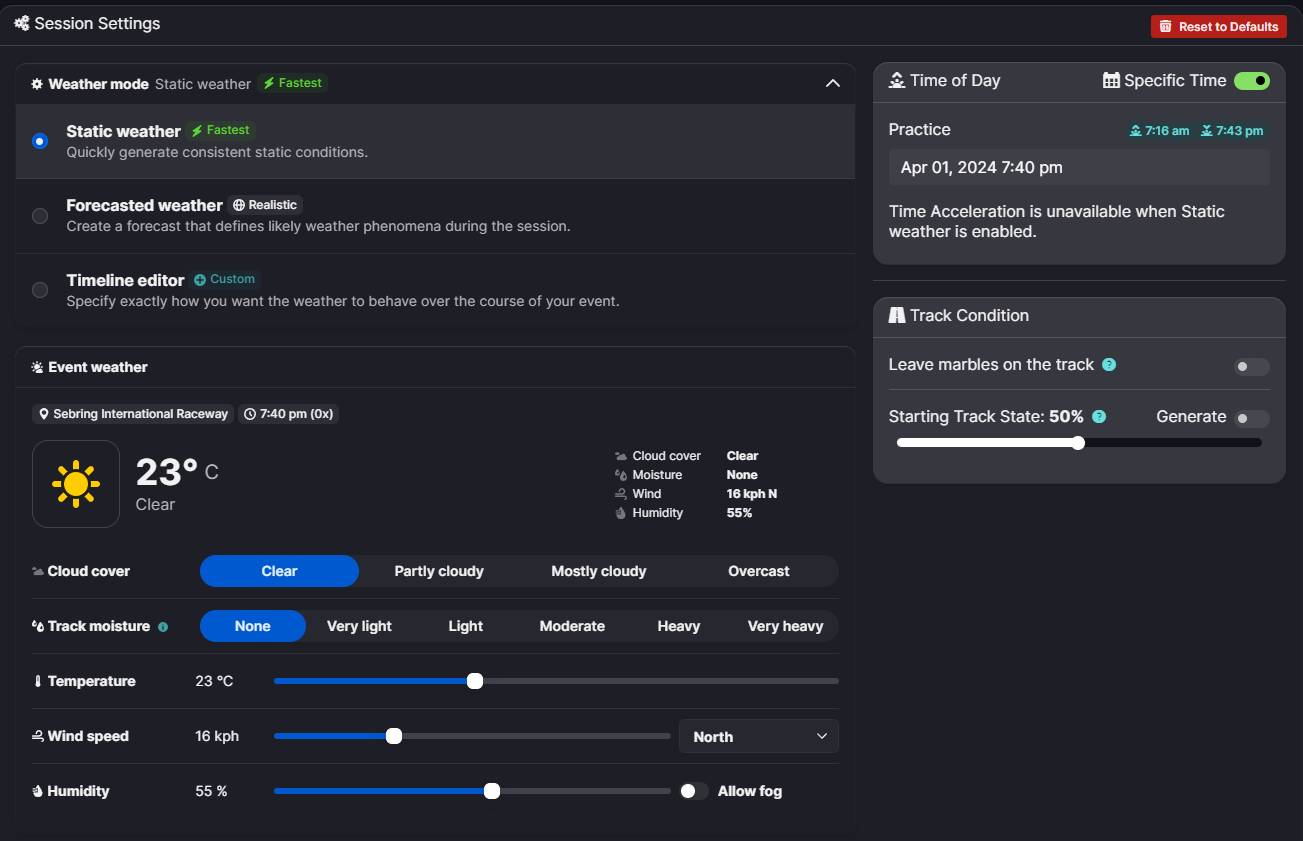Click the Event weather sun-cloud icon
Viewport: 1303px width, 841px height.
(37, 367)
